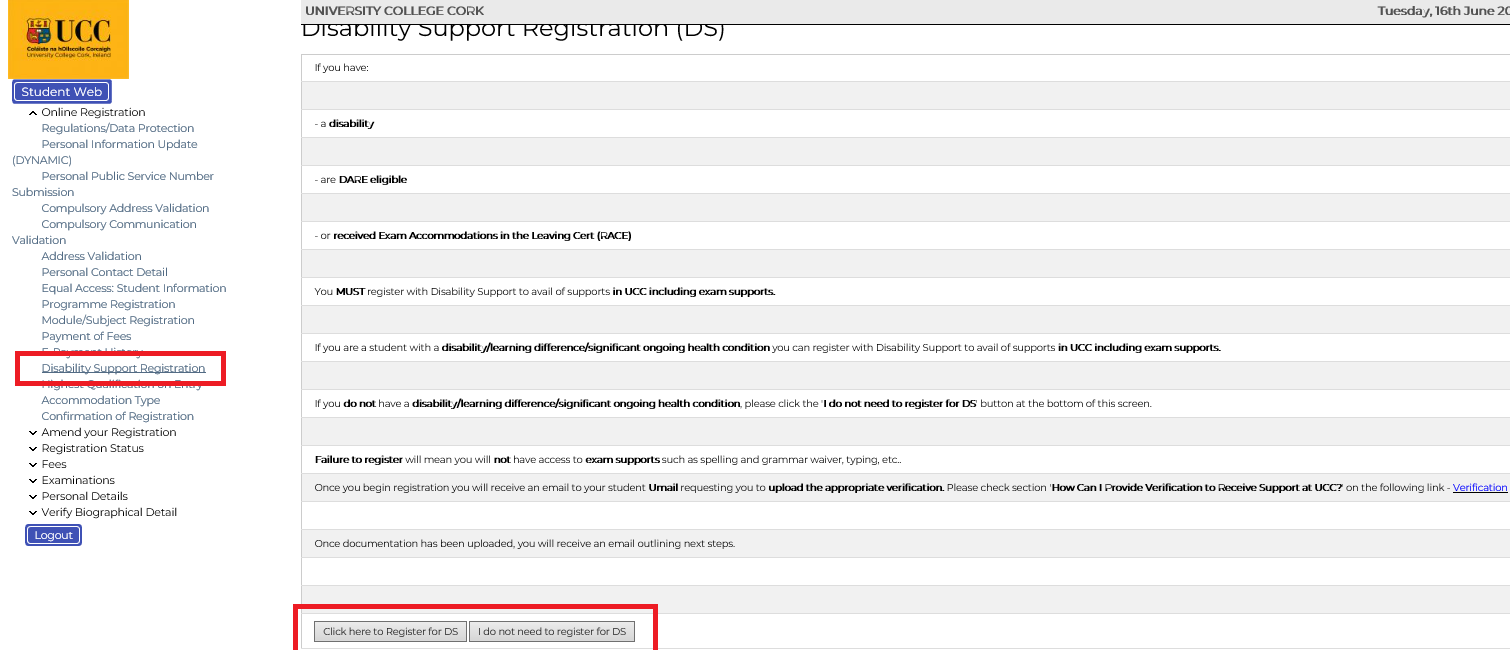Open Payment of Fees page
The height and width of the screenshot is (650, 1510).
[86, 336]
